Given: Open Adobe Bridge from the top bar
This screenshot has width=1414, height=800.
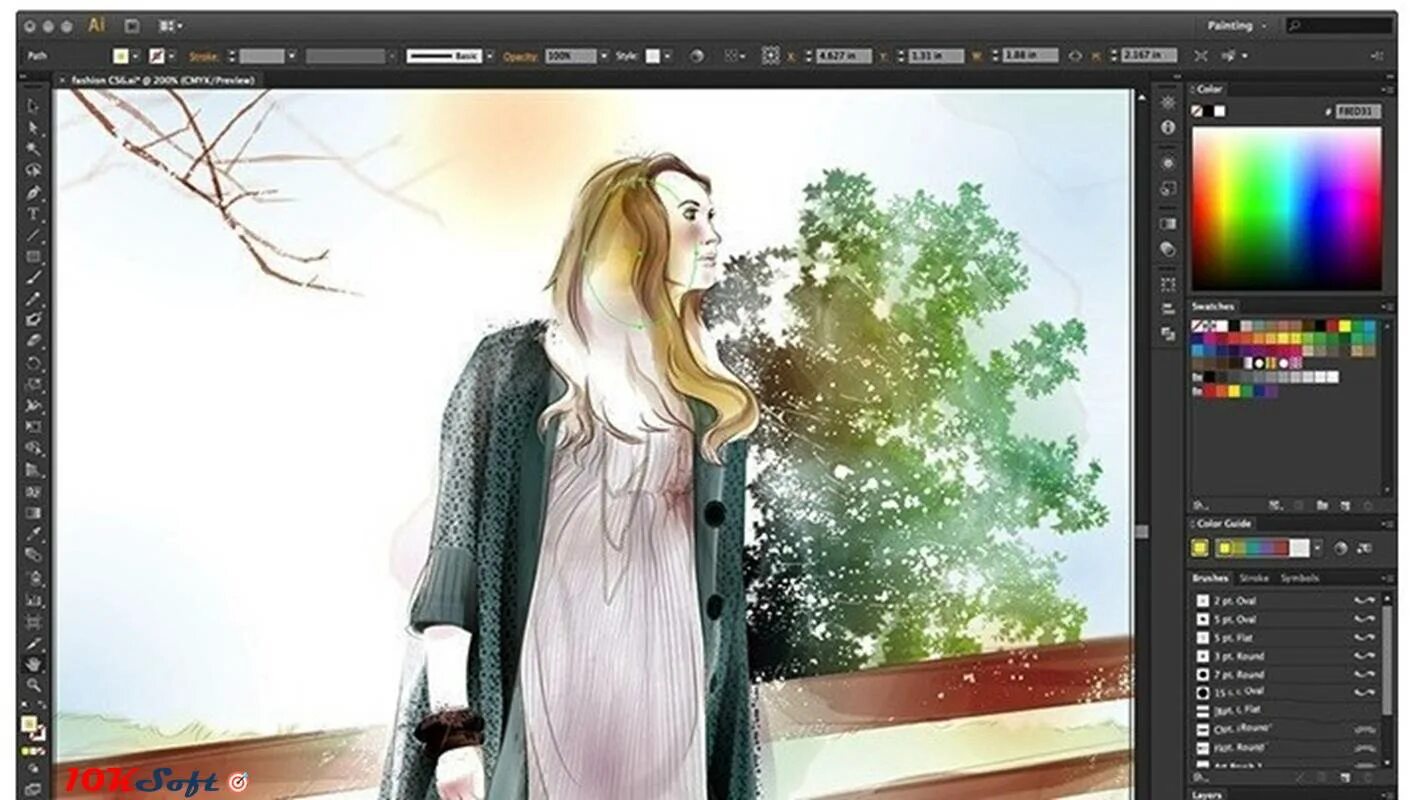Looking at the screenshot, I should 132,26.
